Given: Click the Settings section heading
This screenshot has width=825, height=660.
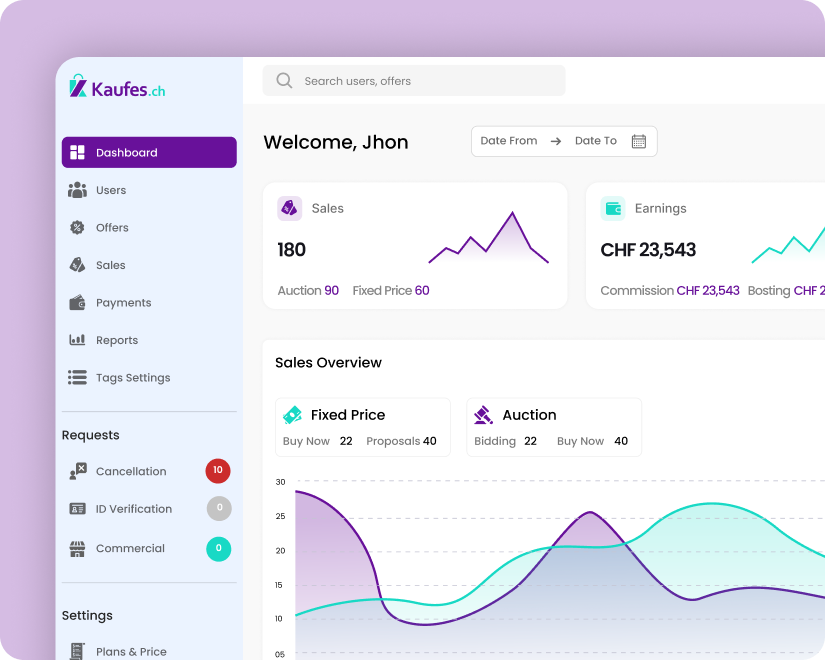Looking at the screenshot, I should coord(87,615).
